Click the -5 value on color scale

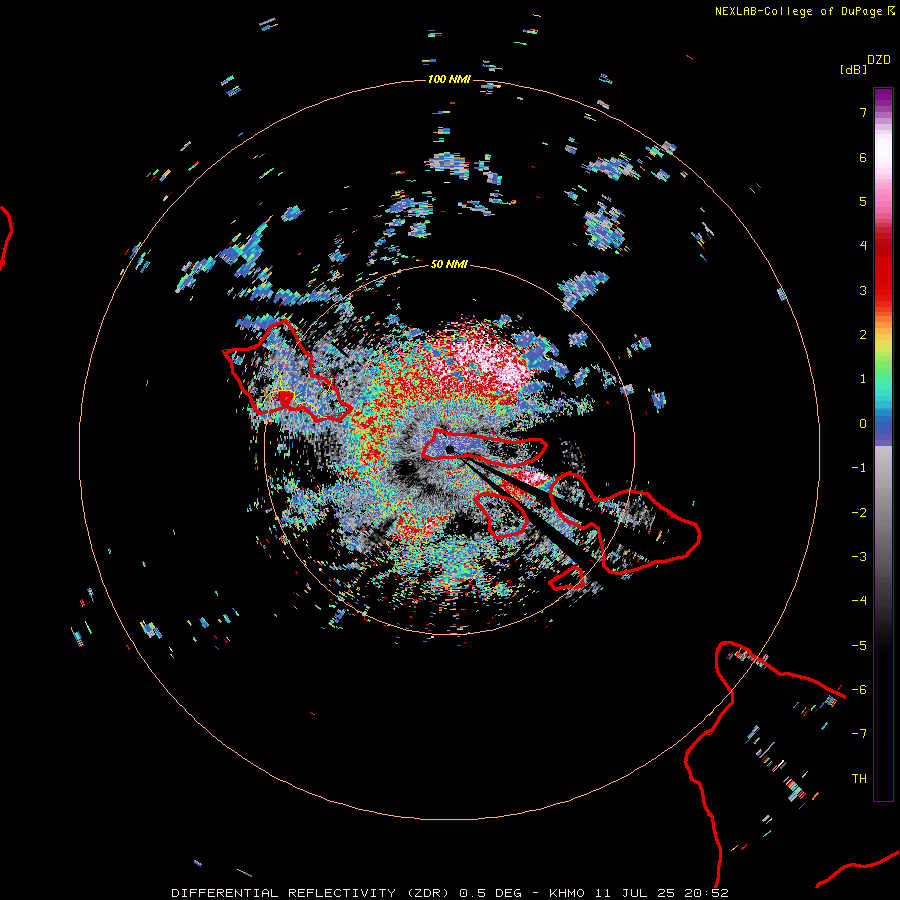coord(859,646)
